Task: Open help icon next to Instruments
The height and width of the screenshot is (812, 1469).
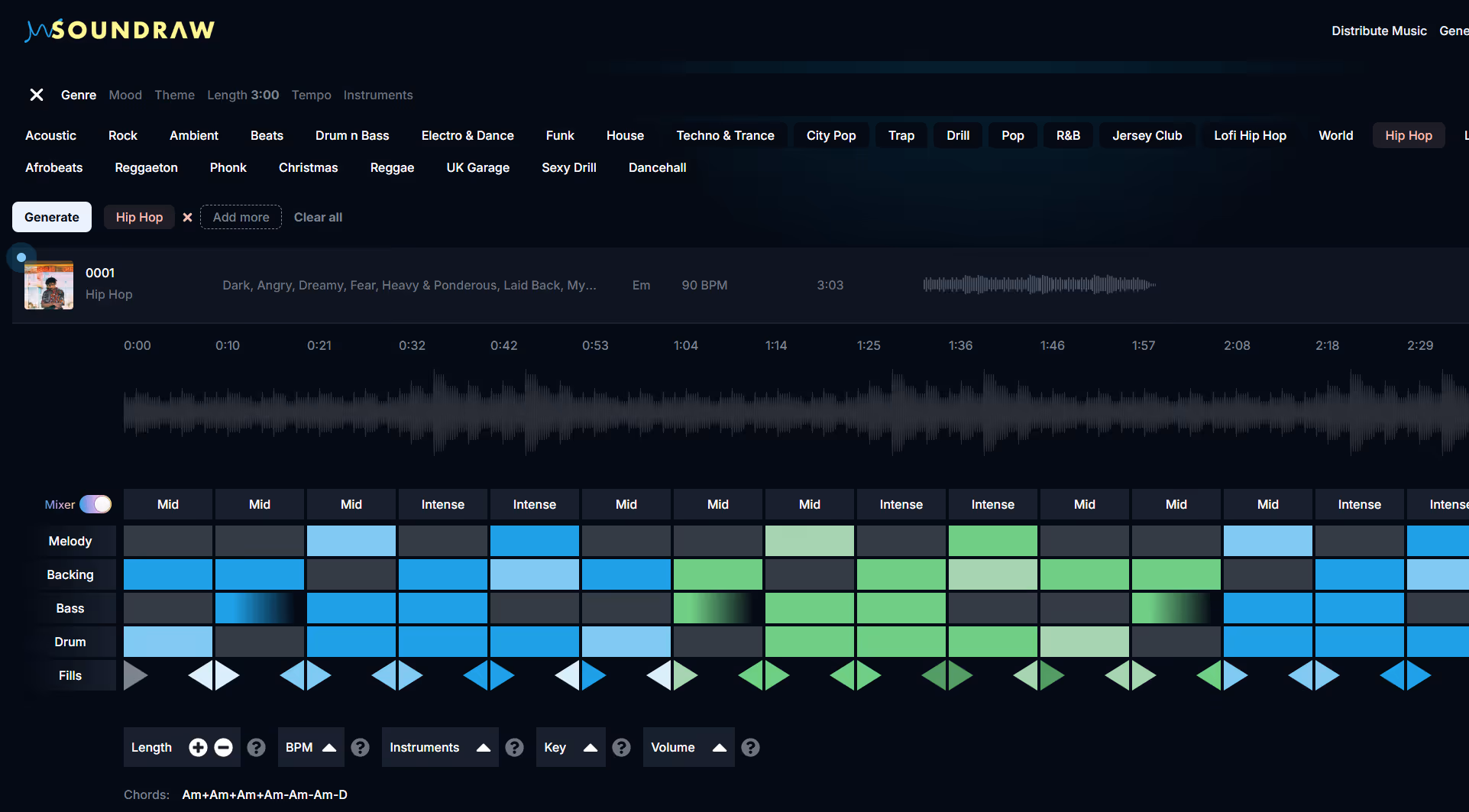Action: 515,747
